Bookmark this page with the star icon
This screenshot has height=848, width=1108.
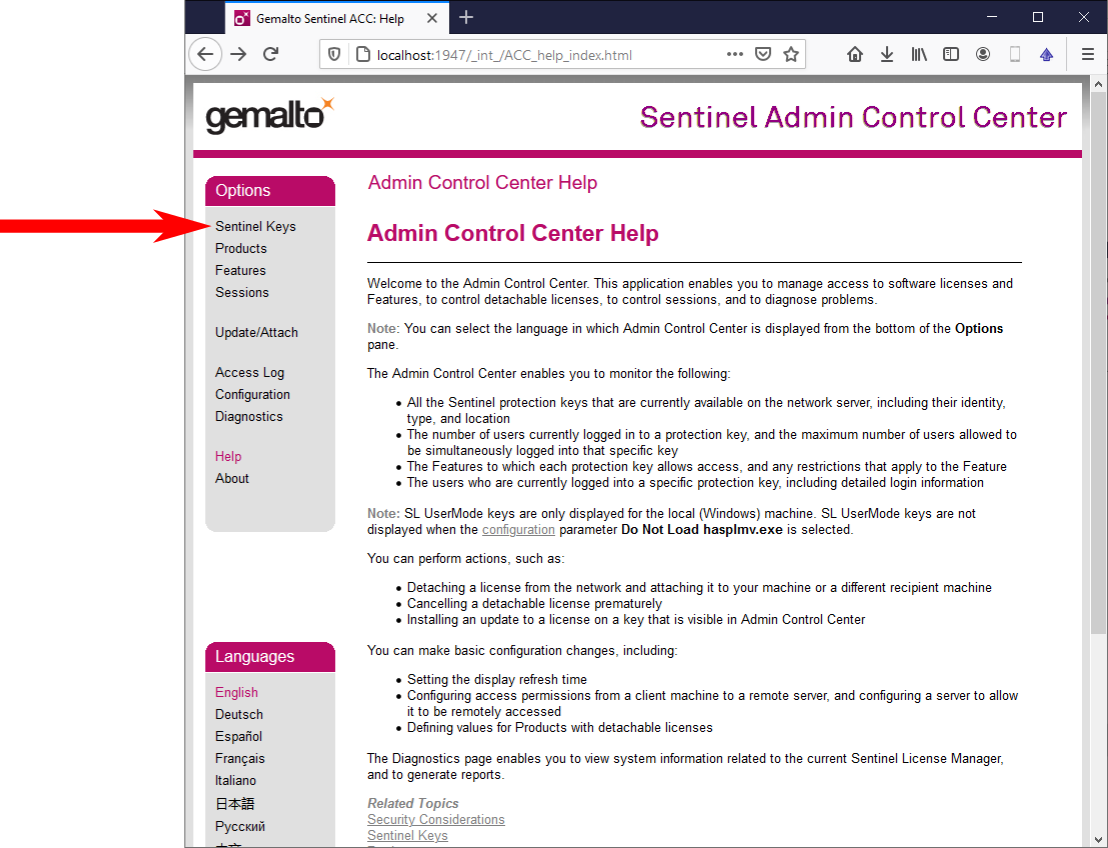coord(790,54)
